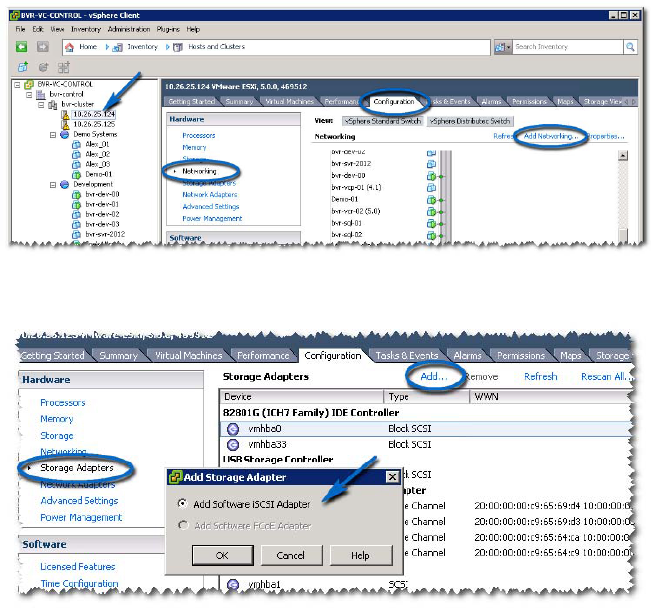The width and height of the screenshot is (651, 609).
Task: Click the warning host icon for 10.26.25.125
Action: coord(65,124)
